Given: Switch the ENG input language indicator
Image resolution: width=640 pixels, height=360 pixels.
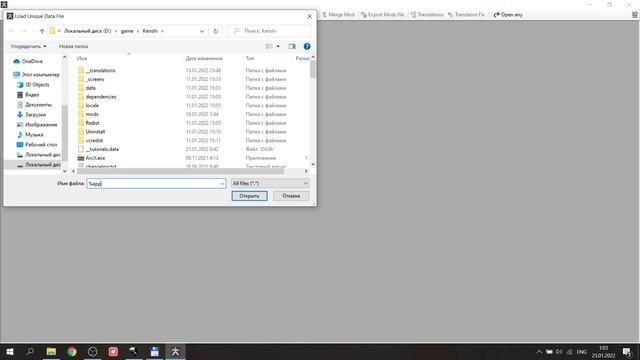Looking at the screenshot, I should (582, 352).
